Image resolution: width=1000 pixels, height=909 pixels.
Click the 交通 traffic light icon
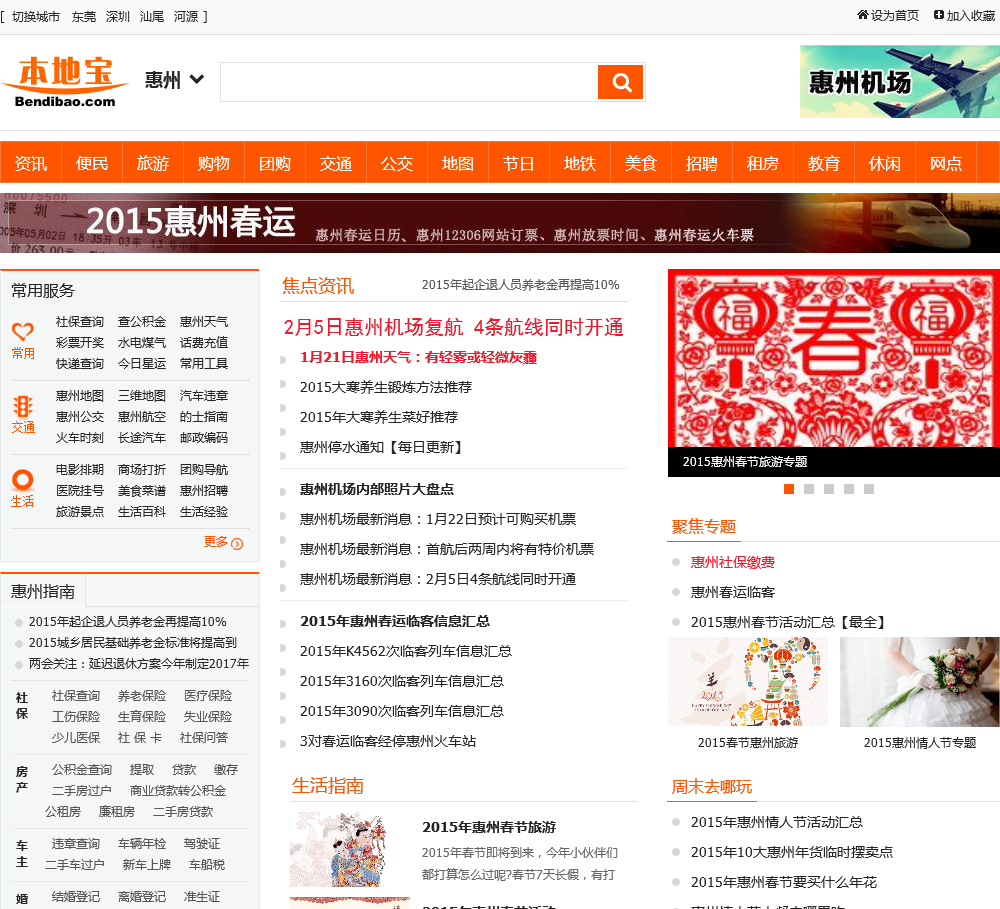point(23,406)
